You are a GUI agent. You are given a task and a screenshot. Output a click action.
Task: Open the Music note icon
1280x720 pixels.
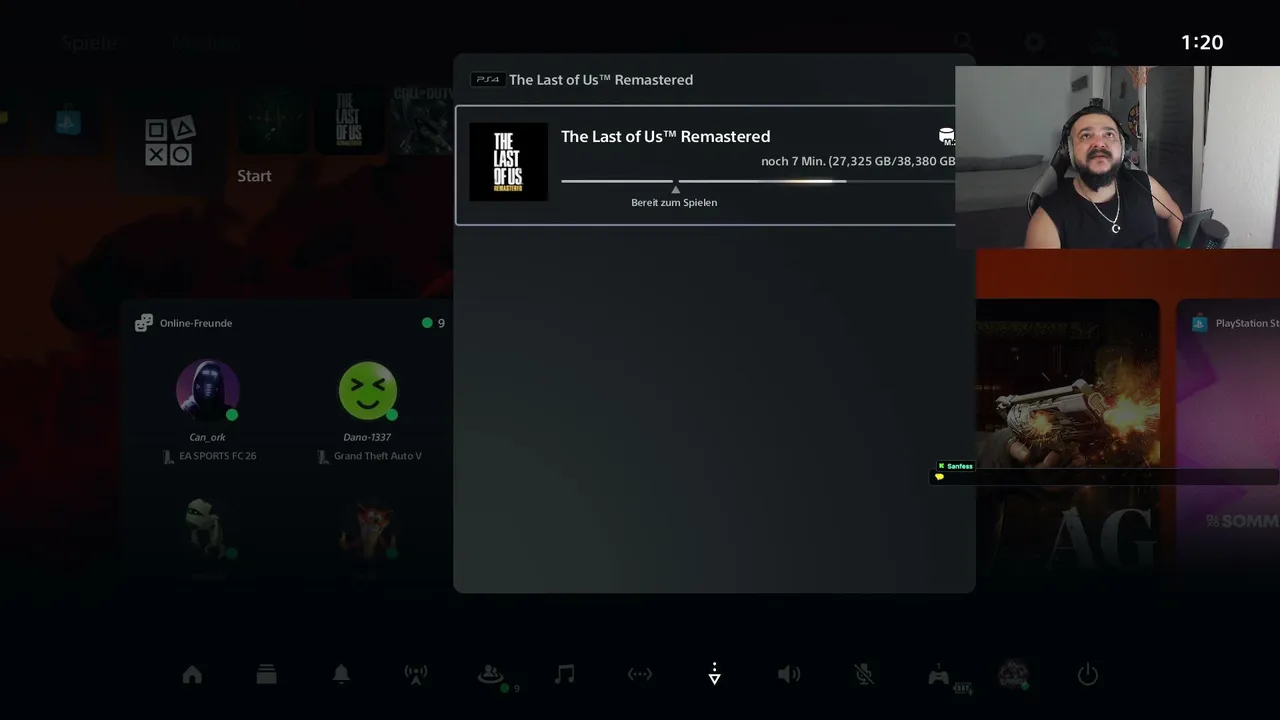[x=565, y=675]
